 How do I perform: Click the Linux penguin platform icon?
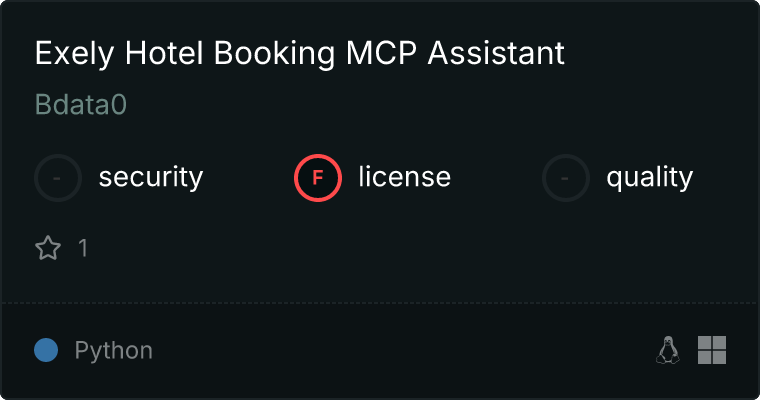tap(668, 350)
